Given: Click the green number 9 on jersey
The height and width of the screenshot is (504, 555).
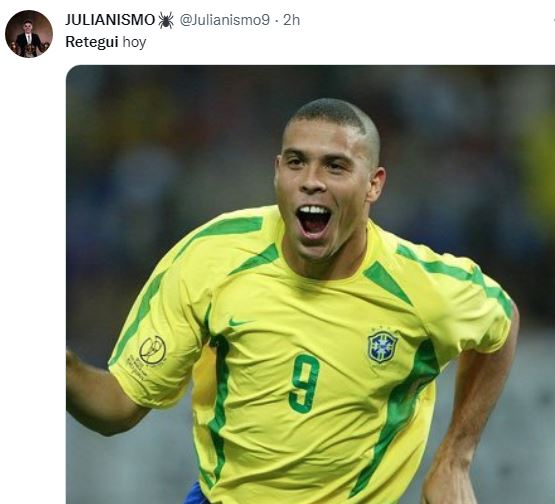Looking at the screenshot, I should [304, 383].
